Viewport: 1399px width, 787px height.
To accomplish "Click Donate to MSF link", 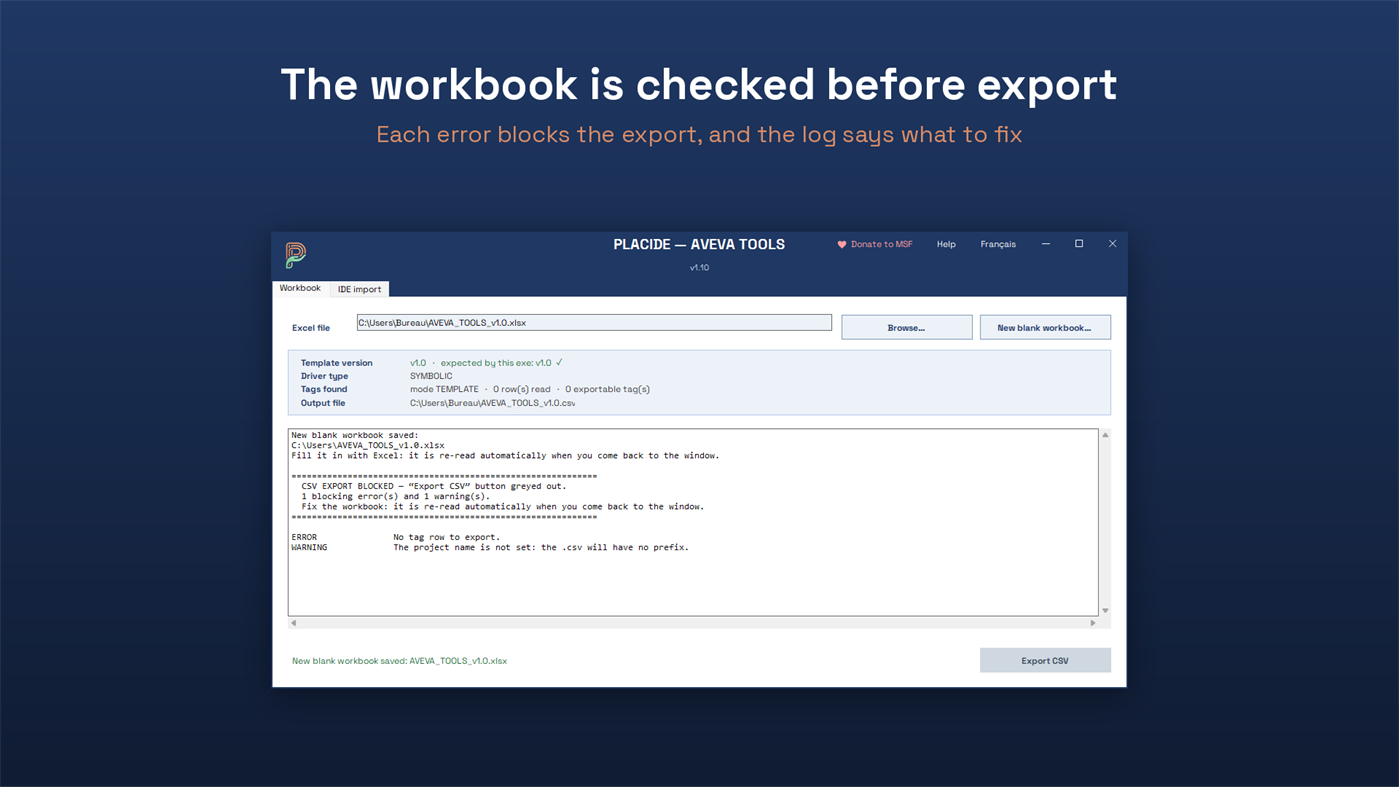I will pos(881,245).
